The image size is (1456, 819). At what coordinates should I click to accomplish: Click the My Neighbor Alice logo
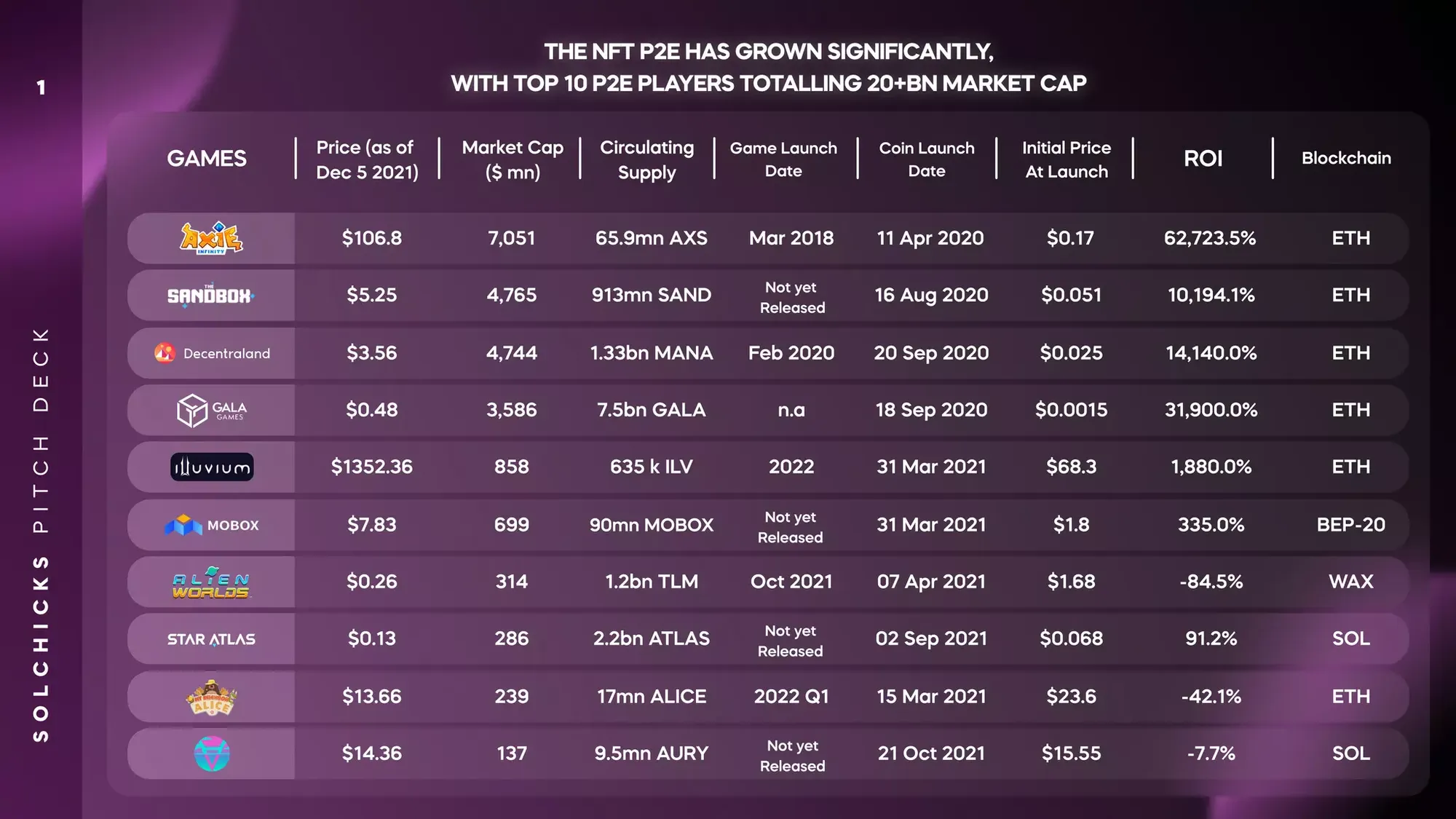point(212,697)
